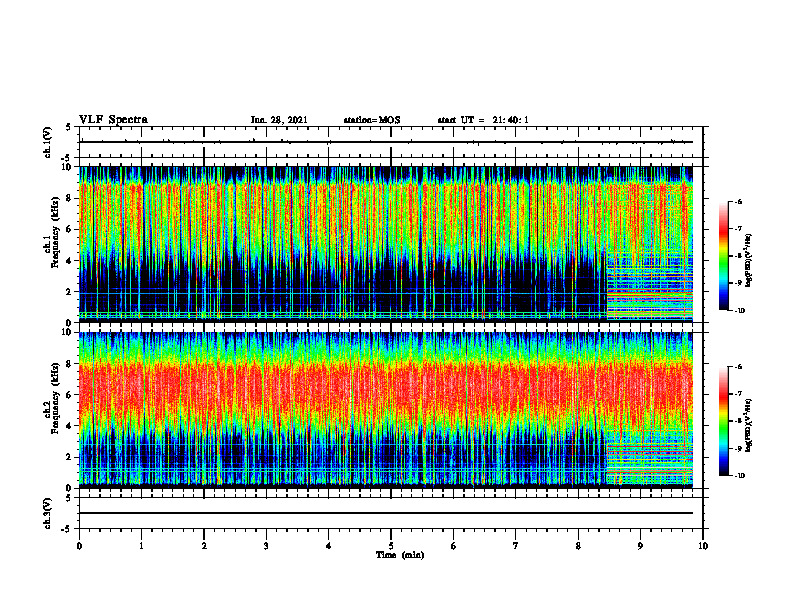Click the "VLF Spectra" plot title
The height and width of the screenshot is (612, 792).
coord(113,120)
